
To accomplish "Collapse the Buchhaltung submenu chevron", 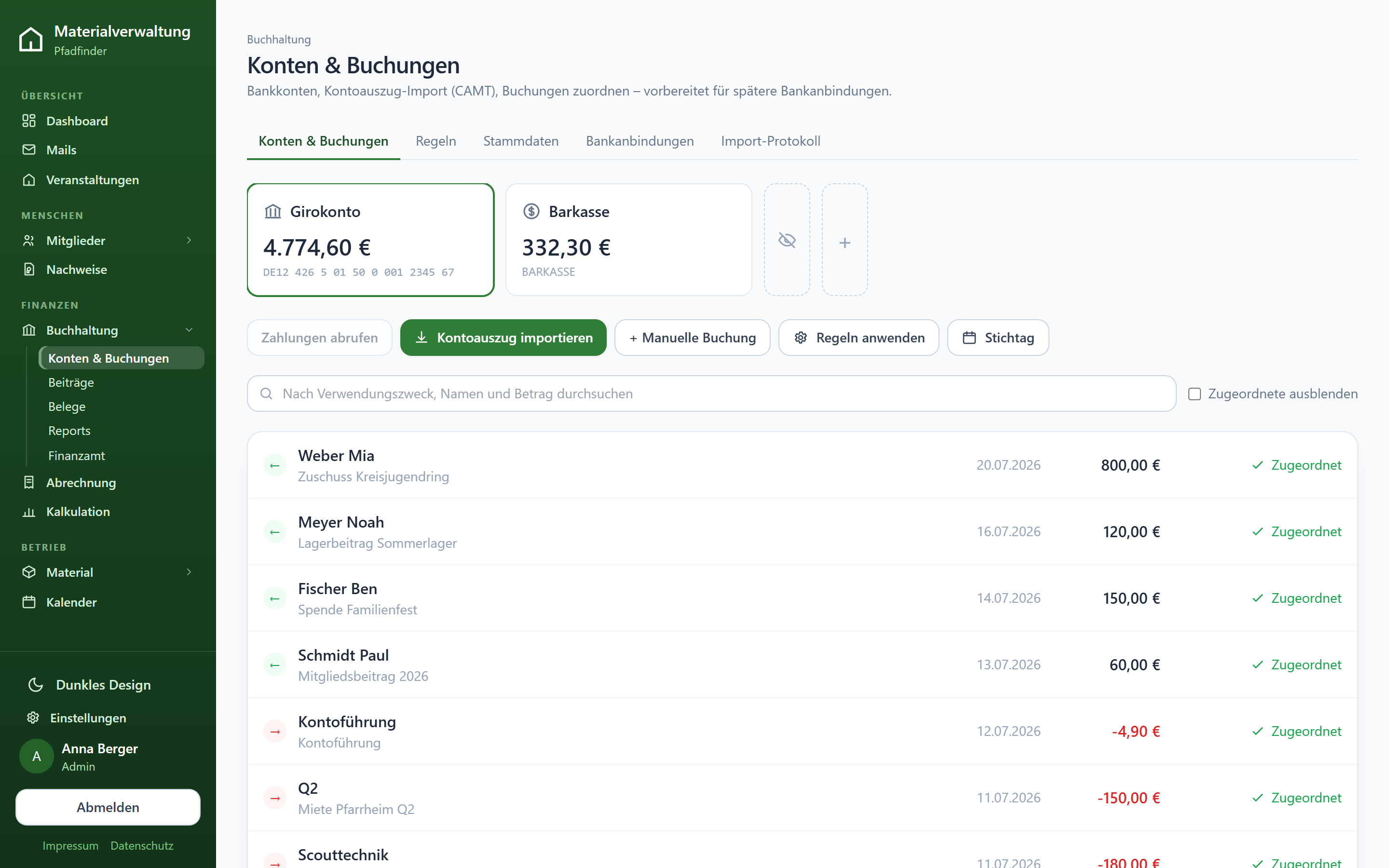I will pos(189,330).
